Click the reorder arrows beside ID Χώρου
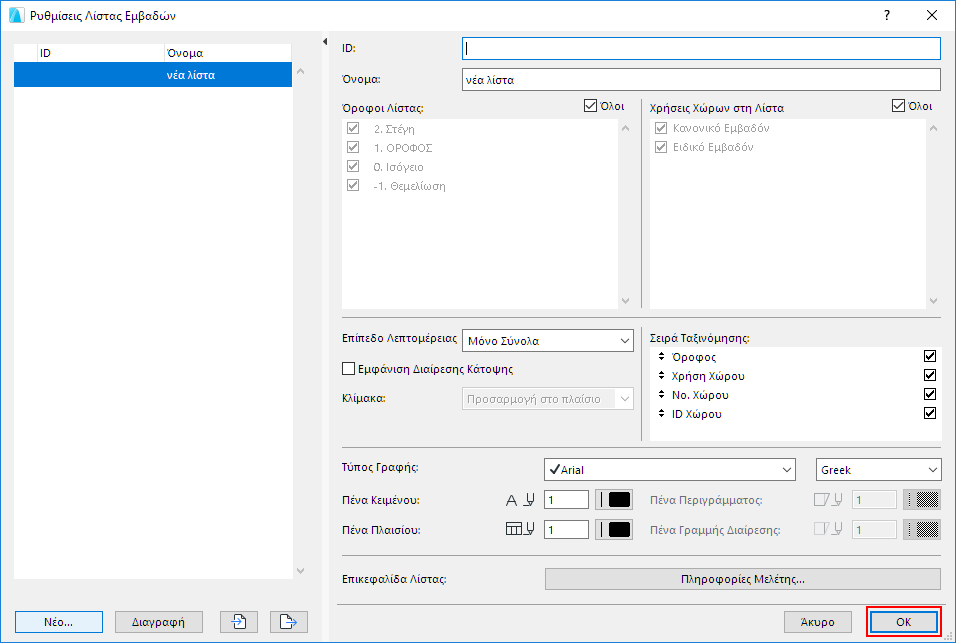Viewport: 956px width, 643px height. 662,413
